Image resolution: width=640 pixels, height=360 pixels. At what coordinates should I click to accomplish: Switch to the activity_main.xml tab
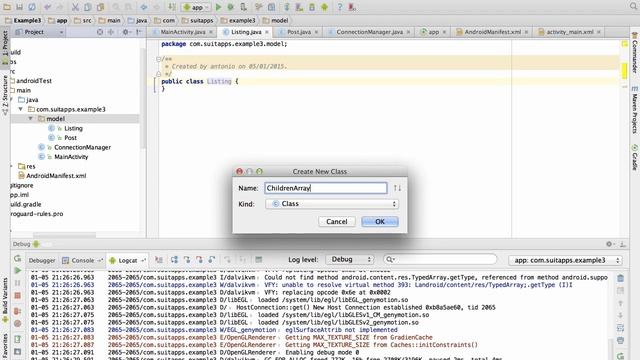pos(570,32)
